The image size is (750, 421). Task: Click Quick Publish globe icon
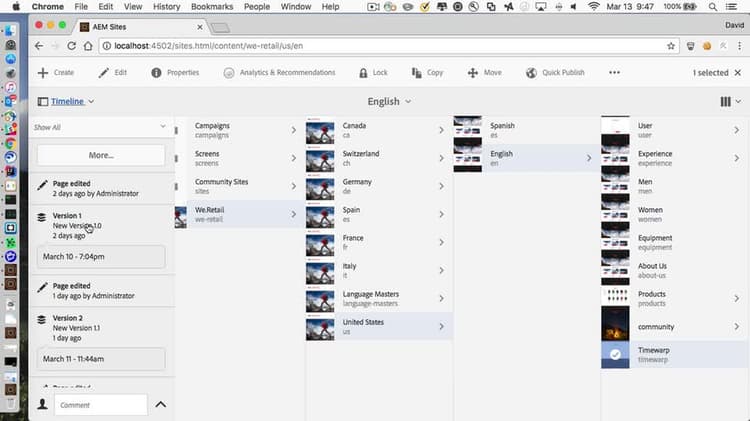(531, 73)
